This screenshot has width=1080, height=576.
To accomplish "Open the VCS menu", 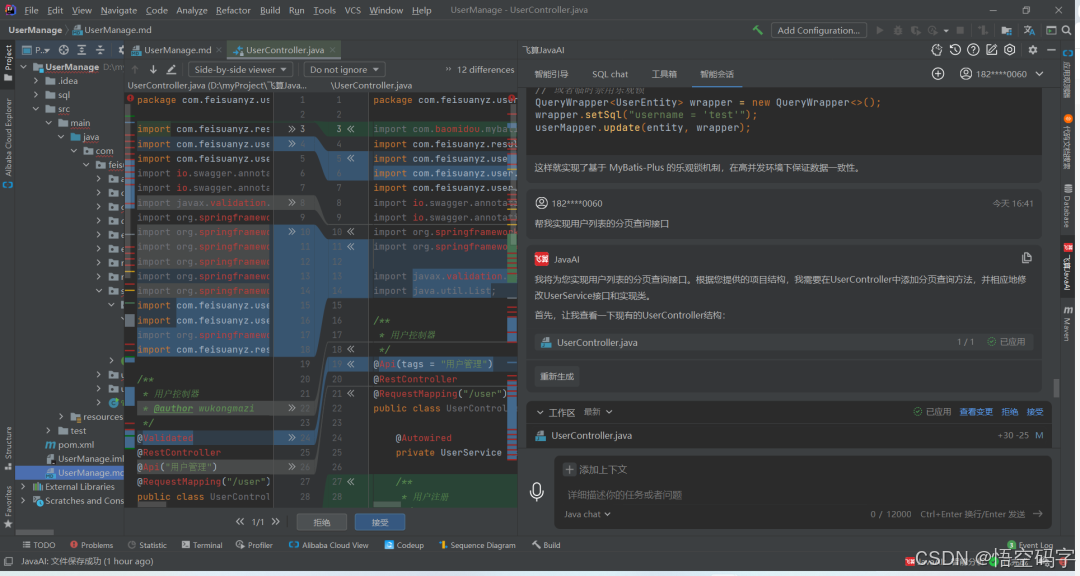I will pyautogui.click(x=353, y=10).
